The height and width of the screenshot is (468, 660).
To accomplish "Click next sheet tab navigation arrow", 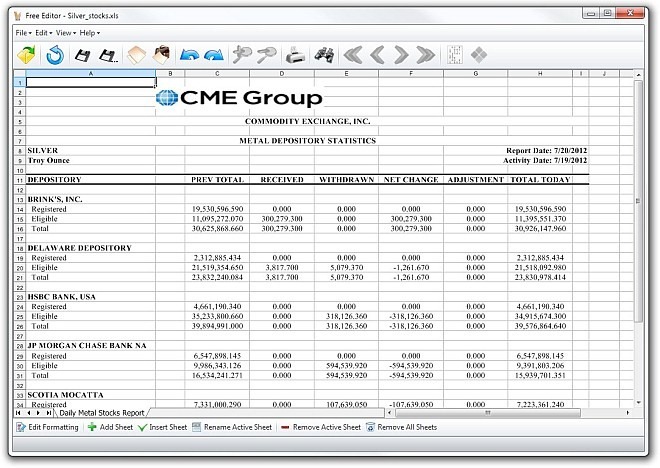I will (39, 413).
